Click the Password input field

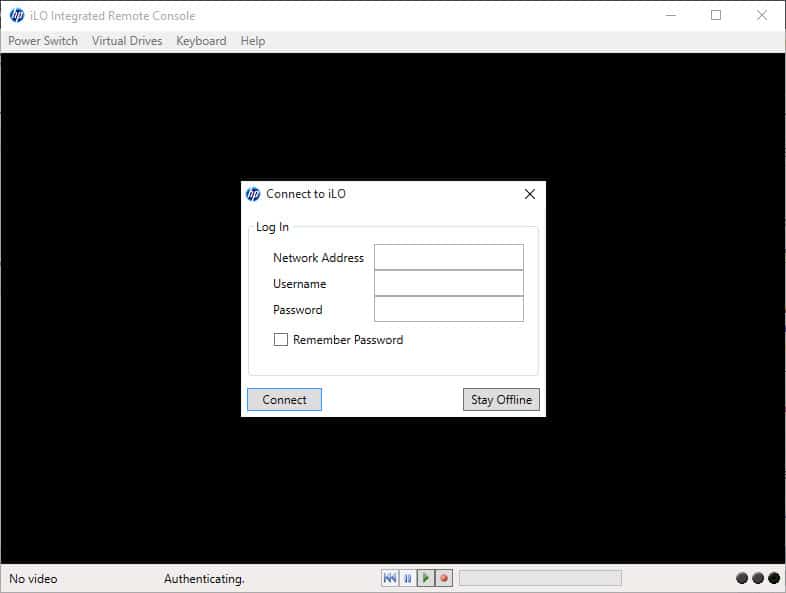pos(449,309)
